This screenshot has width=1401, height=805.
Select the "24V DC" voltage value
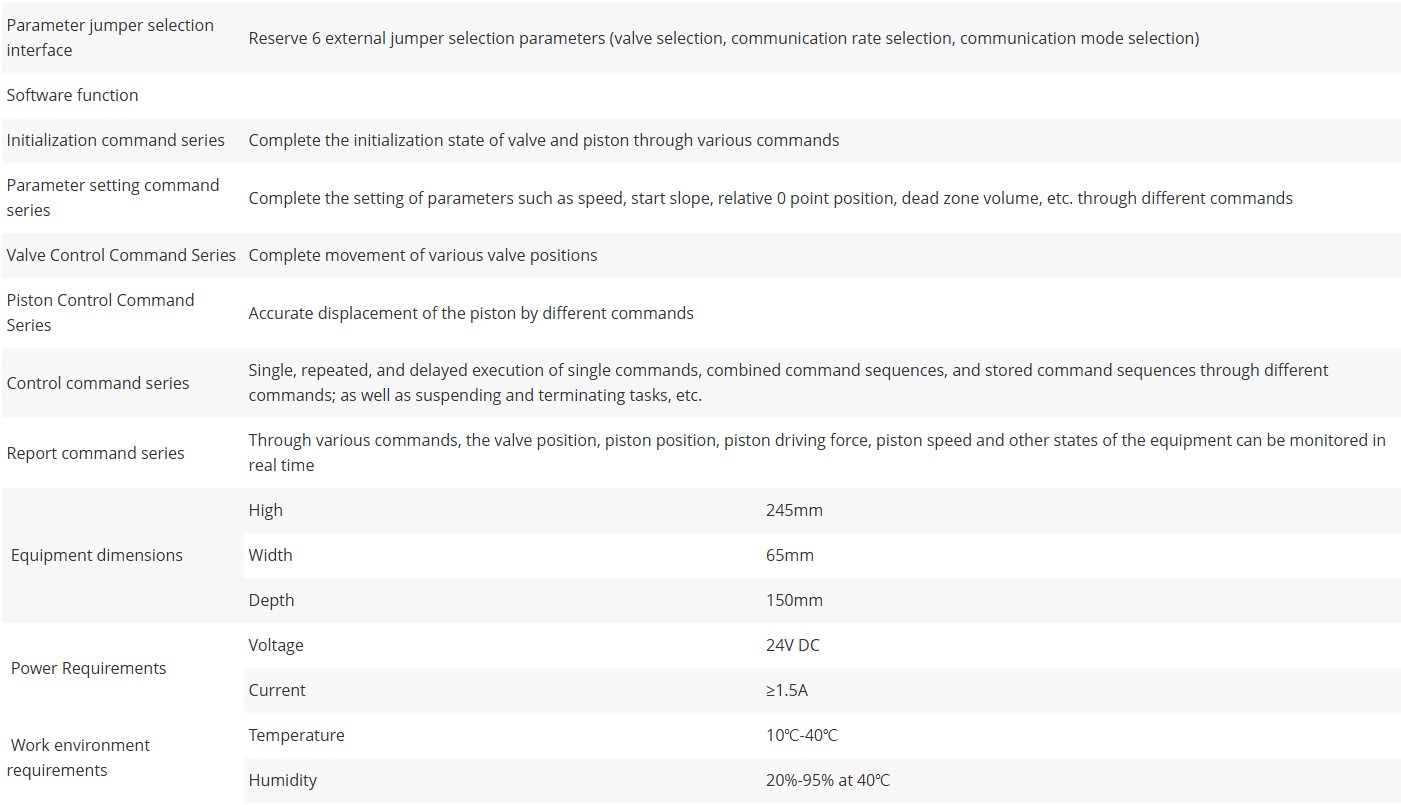click(793, 645)
